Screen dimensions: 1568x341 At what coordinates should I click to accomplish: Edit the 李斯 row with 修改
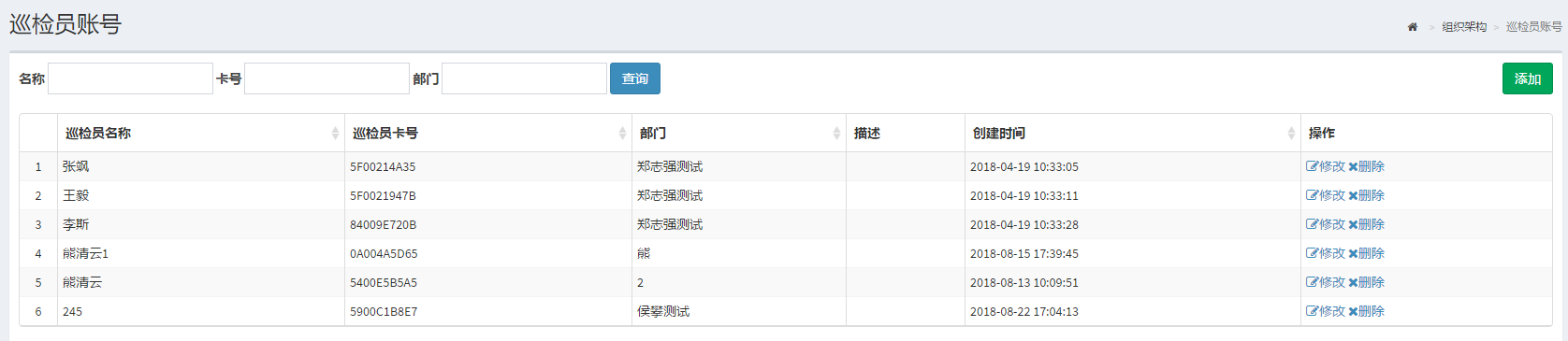tap(1326, 224)
